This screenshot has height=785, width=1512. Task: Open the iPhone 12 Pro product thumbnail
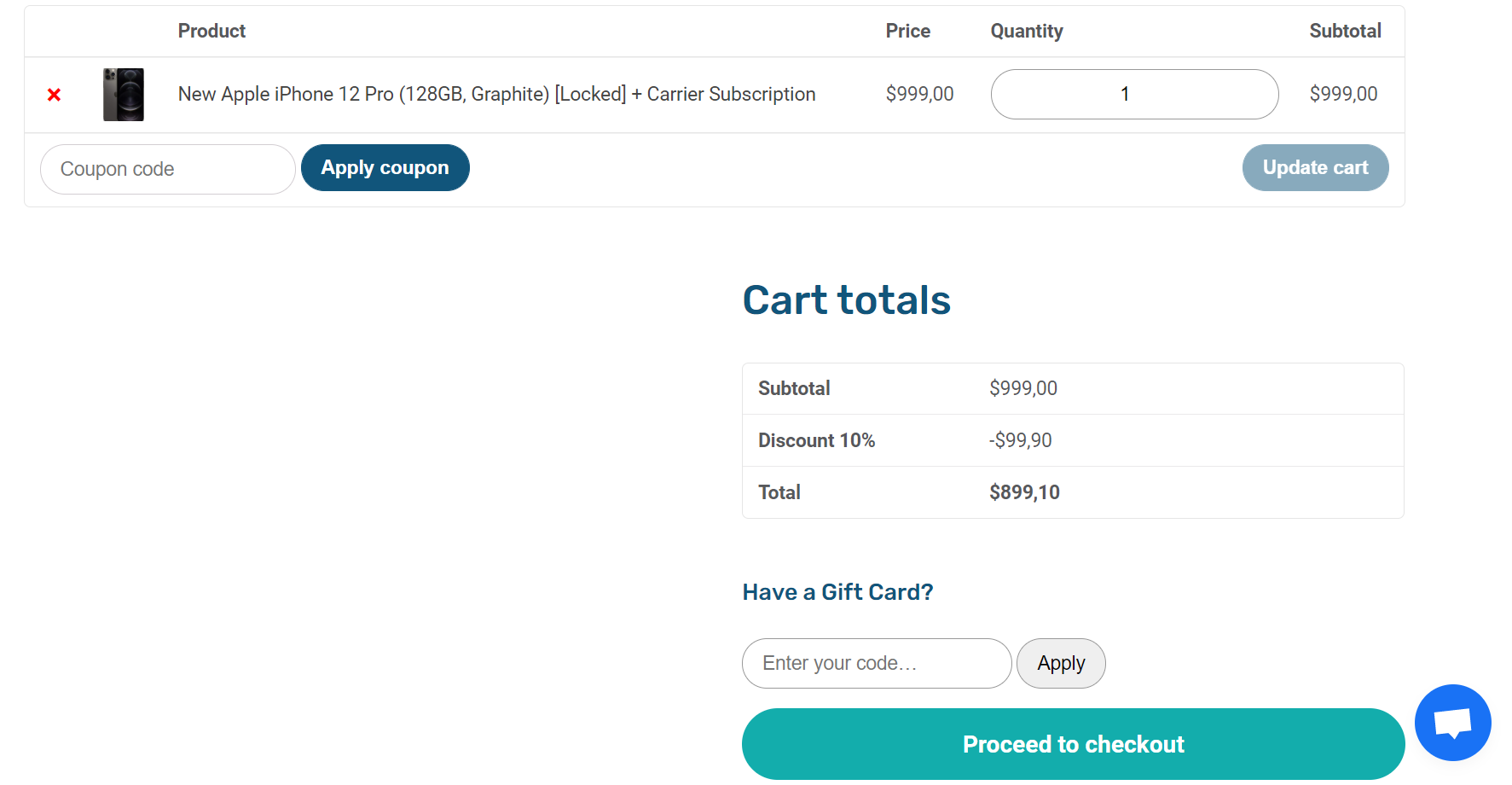(124, 95)
